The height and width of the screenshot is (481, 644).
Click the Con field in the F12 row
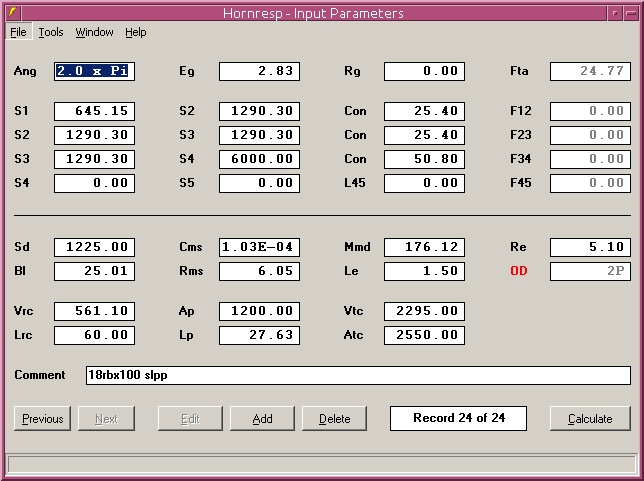click(x=425, y=111)
